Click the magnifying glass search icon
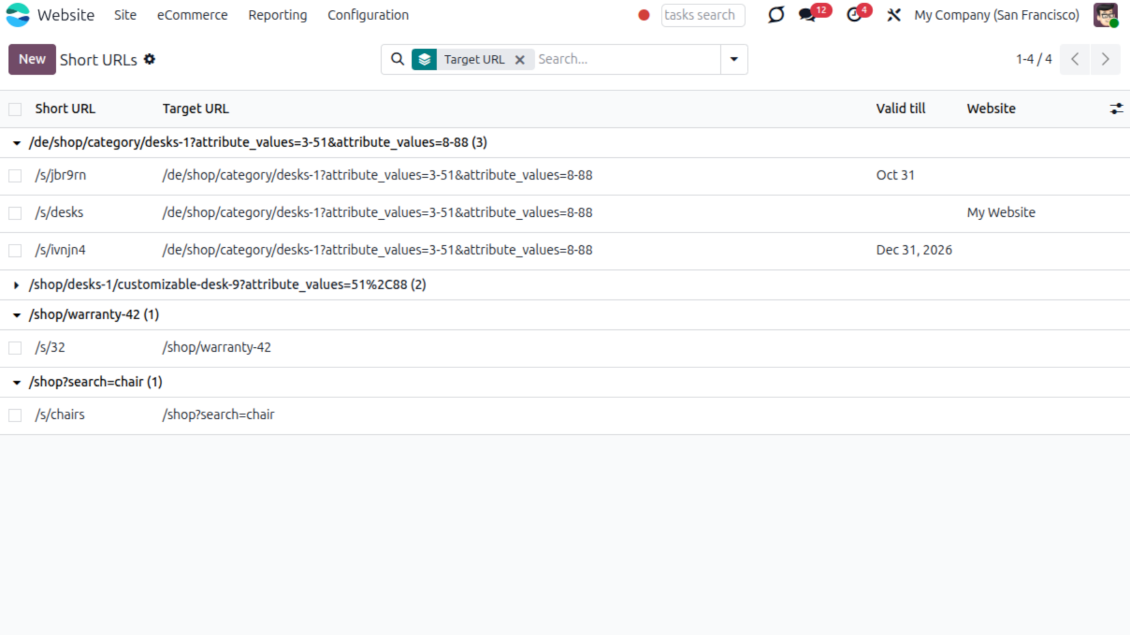1130x635 pixels. [x=397, y=59]
